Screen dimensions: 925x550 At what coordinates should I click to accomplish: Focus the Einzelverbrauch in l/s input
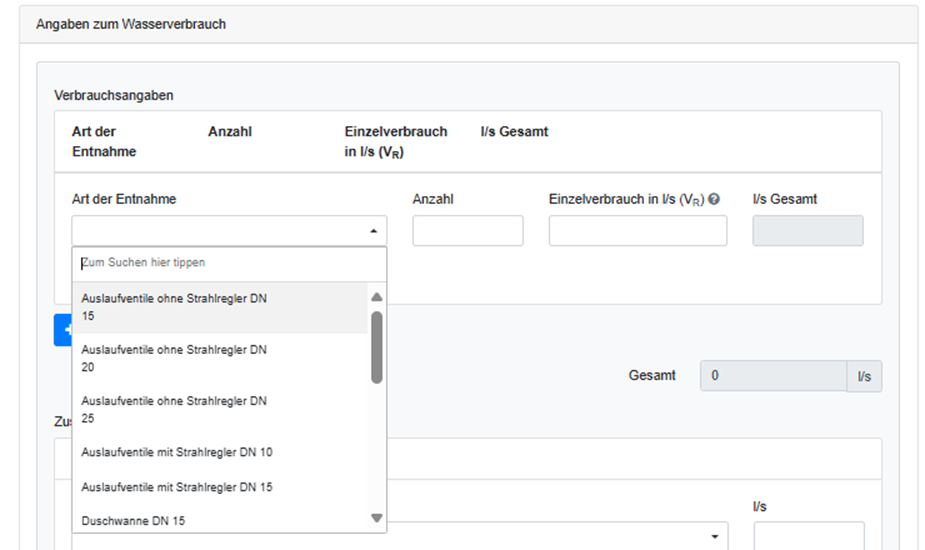click(637, 230)
